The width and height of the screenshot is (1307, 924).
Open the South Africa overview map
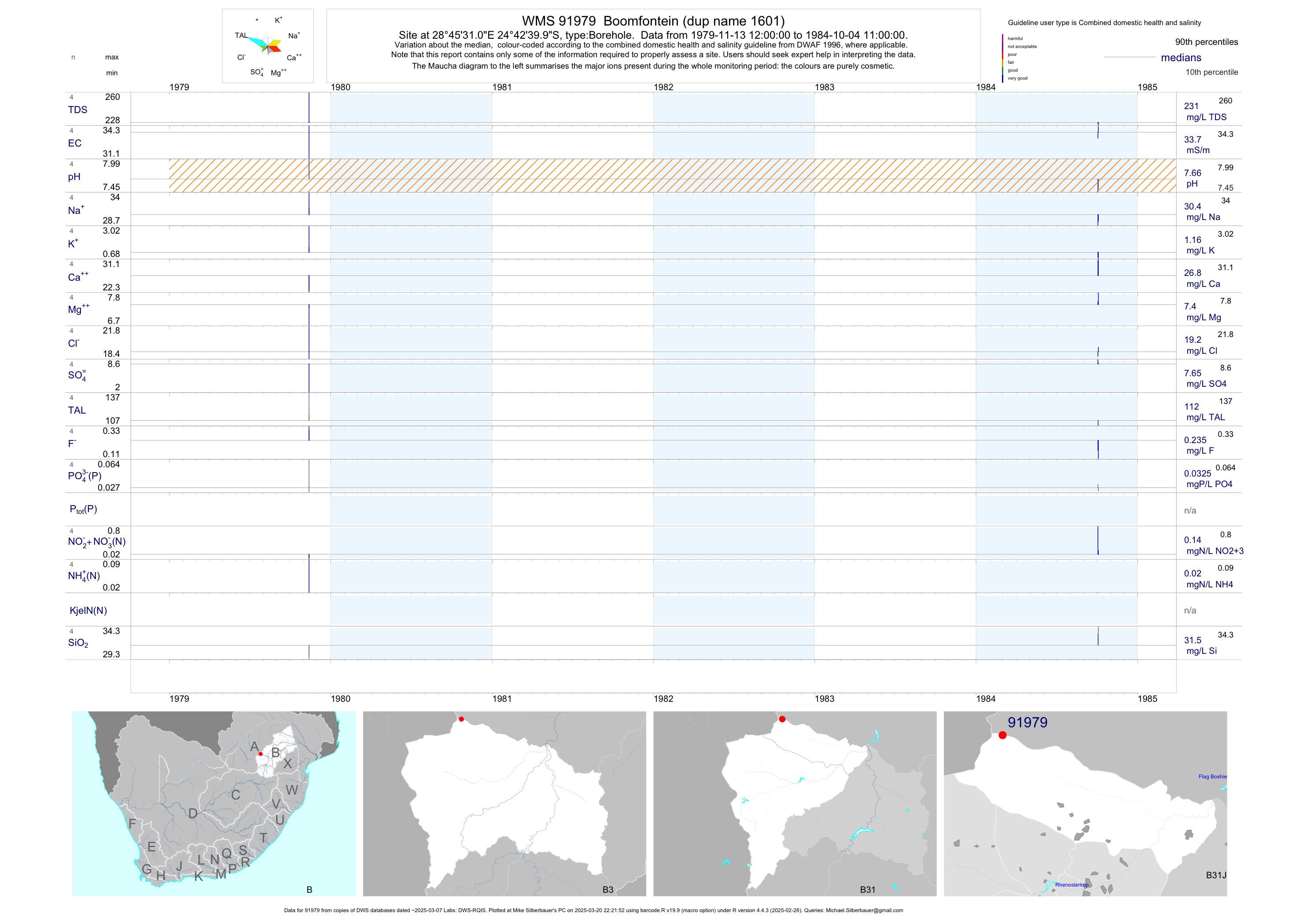214,803
